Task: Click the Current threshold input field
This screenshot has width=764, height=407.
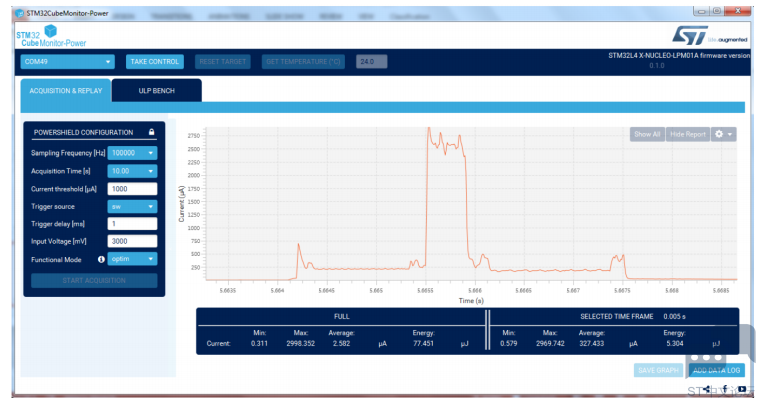Action: coord(132,189)
